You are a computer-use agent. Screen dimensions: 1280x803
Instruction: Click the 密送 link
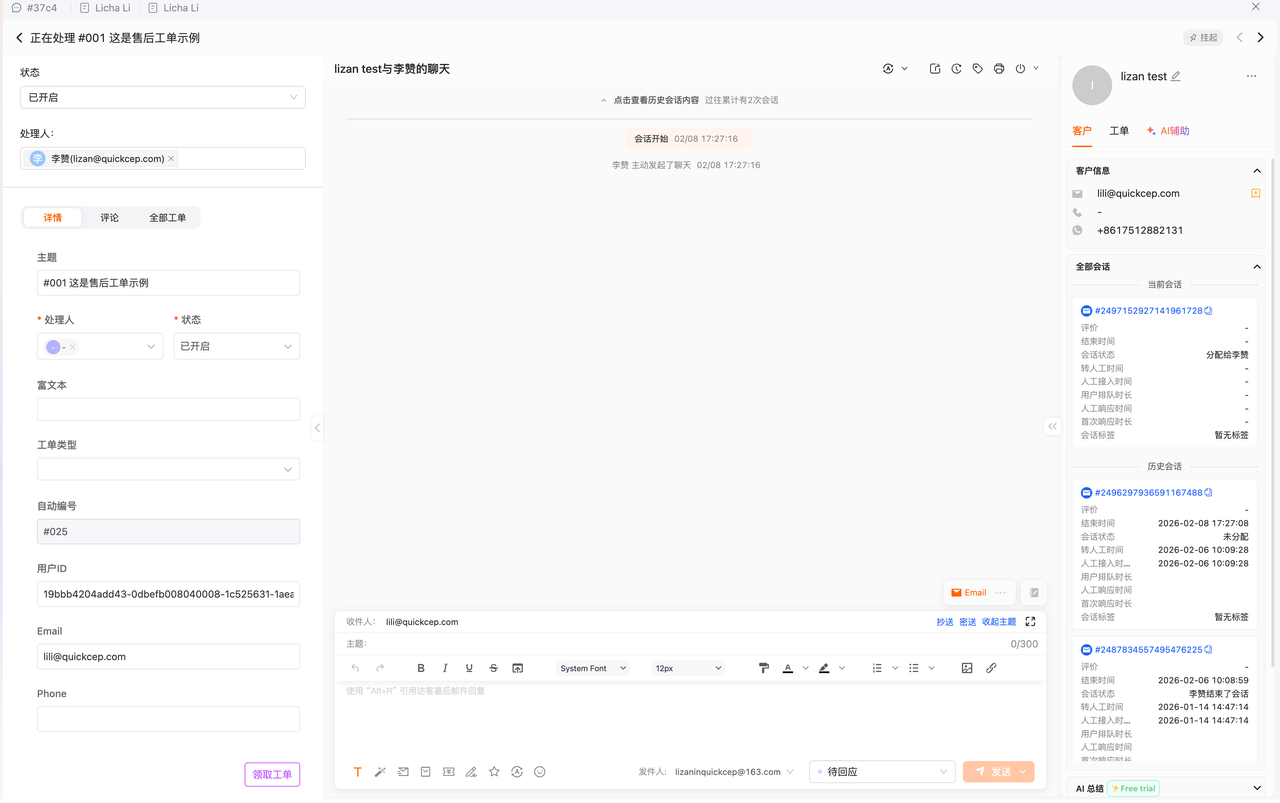point(968,622)
